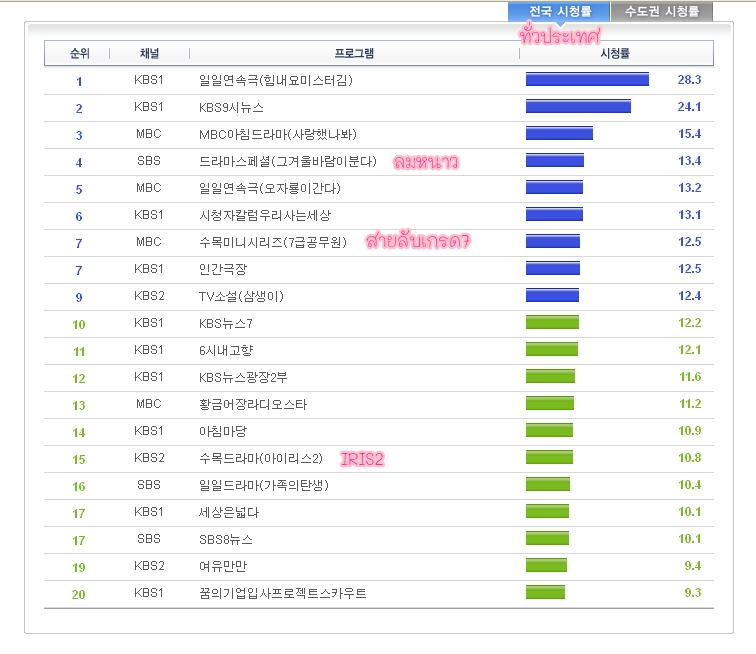Image resolution: width=756 pixels, height=654 pixels.
Task: Select program 아침마당
Action: pos(223,431)
